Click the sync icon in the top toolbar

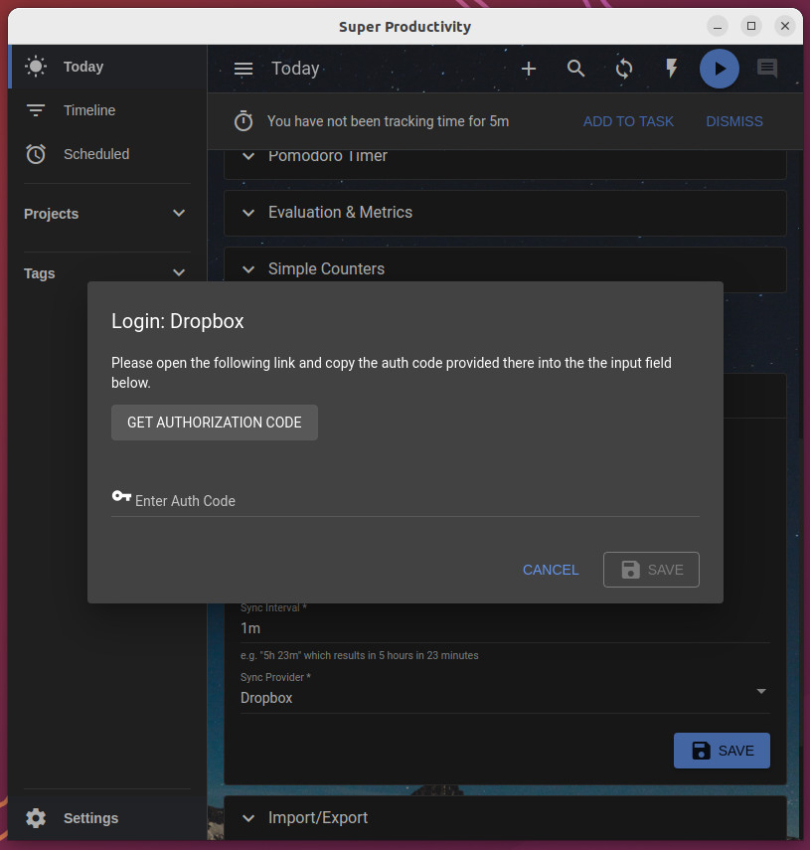coord(624,68)
